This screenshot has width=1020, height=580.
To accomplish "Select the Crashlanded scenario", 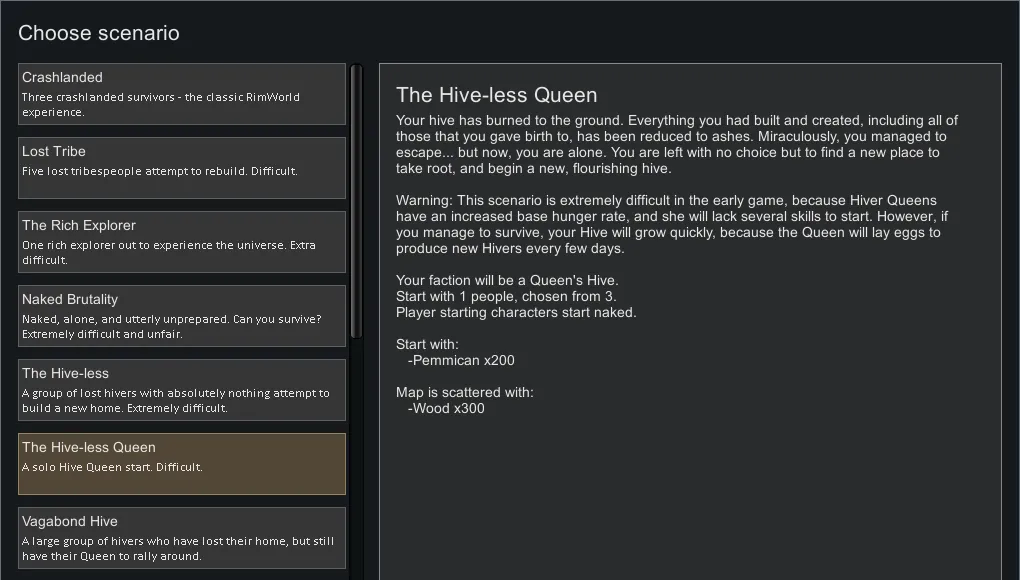I will click(182, 94).
